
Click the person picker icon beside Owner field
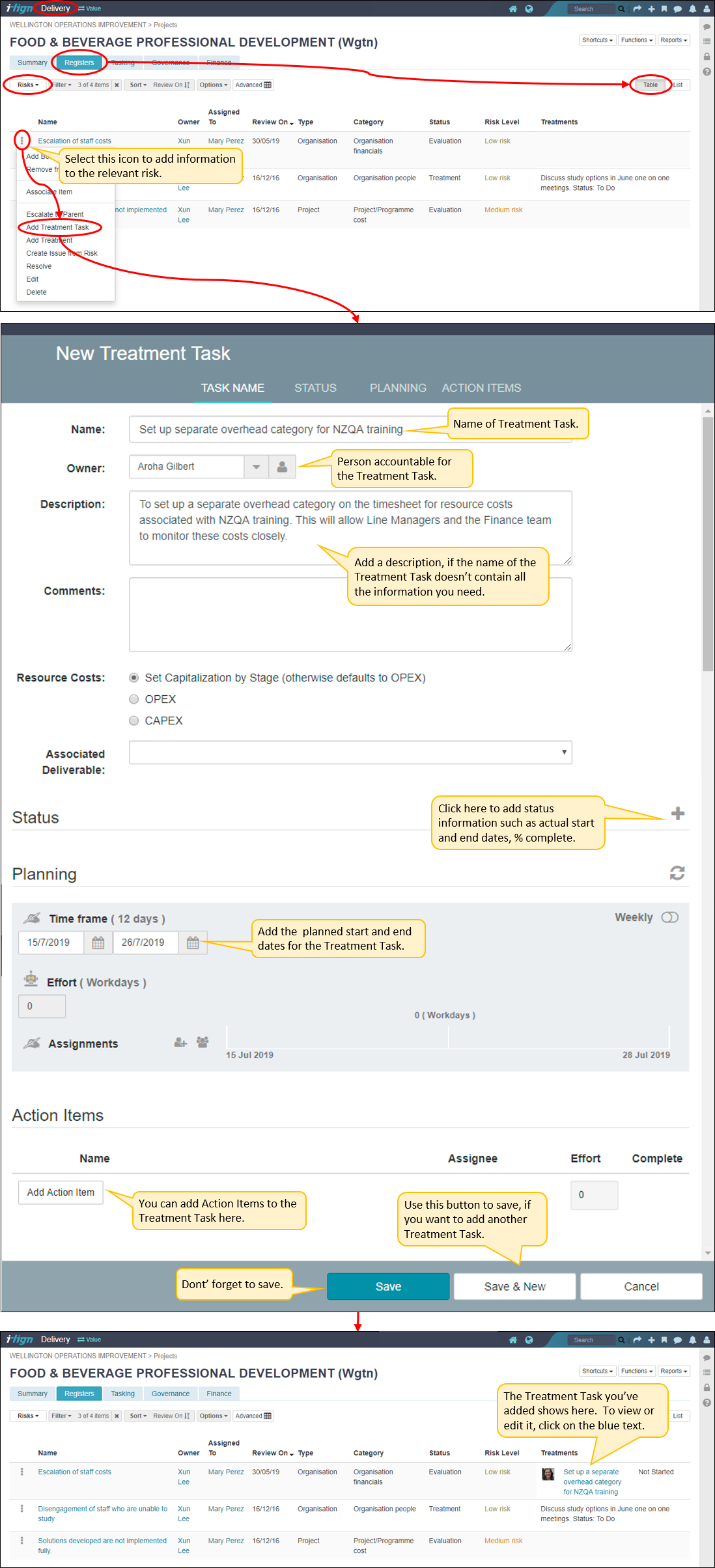click(283, 467)
